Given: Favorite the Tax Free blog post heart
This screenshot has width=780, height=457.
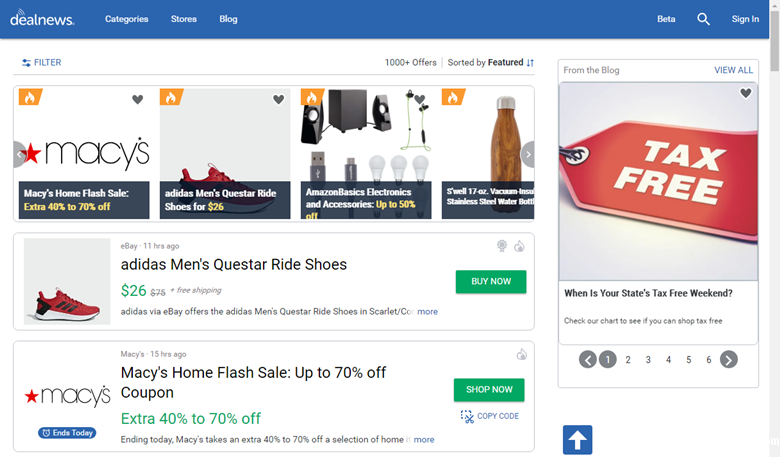Looking at the screenshot, I should pyautogui.click(x=745, y=93).
